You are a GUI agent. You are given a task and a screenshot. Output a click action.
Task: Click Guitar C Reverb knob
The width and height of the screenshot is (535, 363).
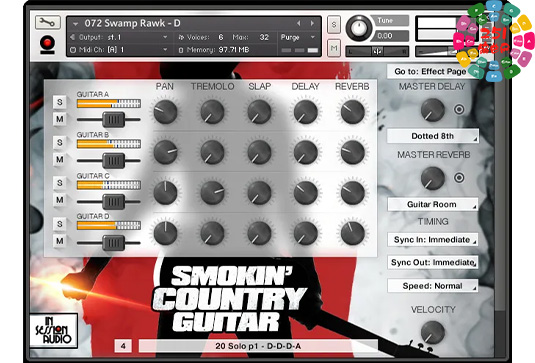353,193
